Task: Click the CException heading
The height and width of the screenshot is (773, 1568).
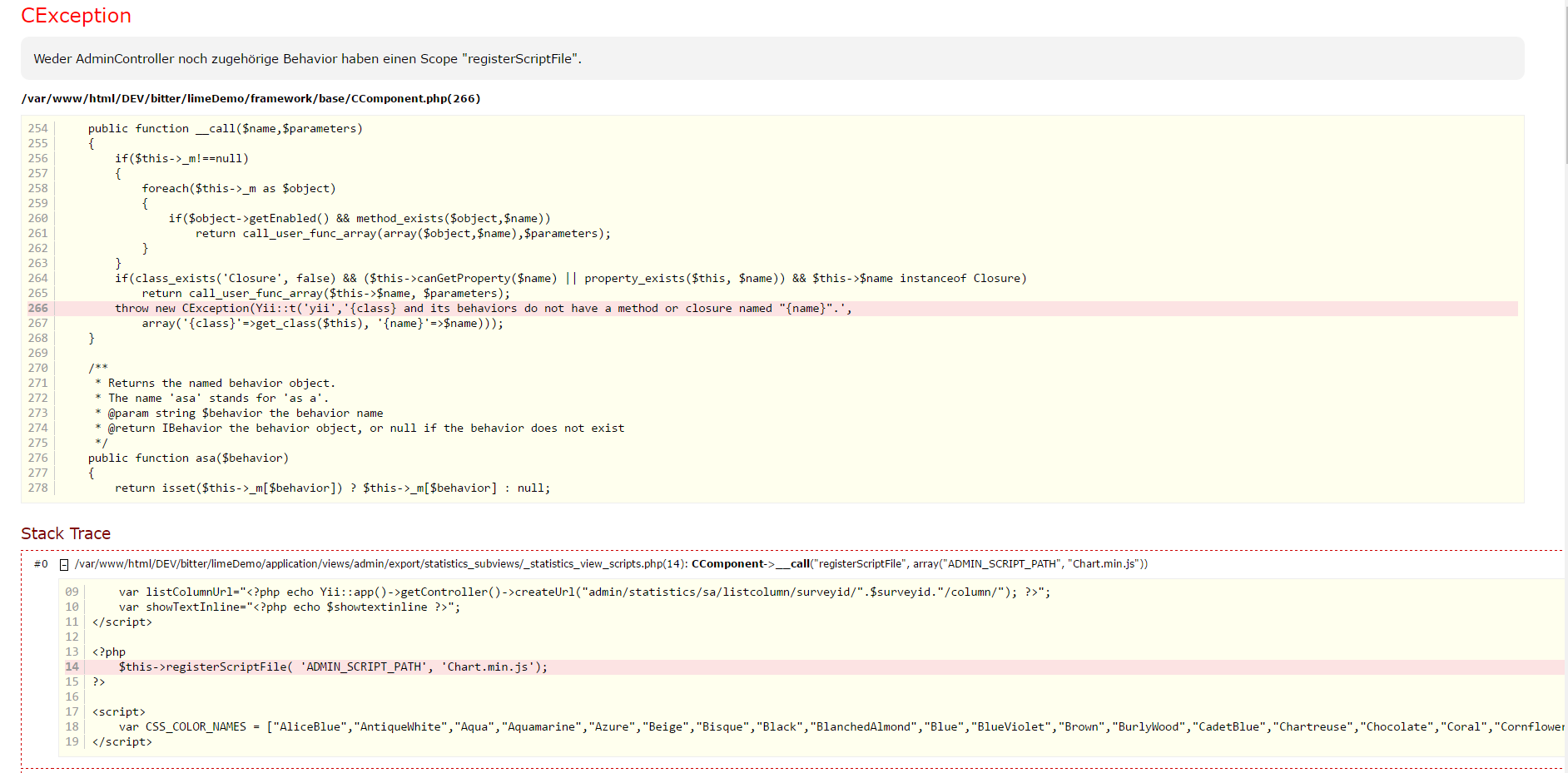Action: coord(76,16)
